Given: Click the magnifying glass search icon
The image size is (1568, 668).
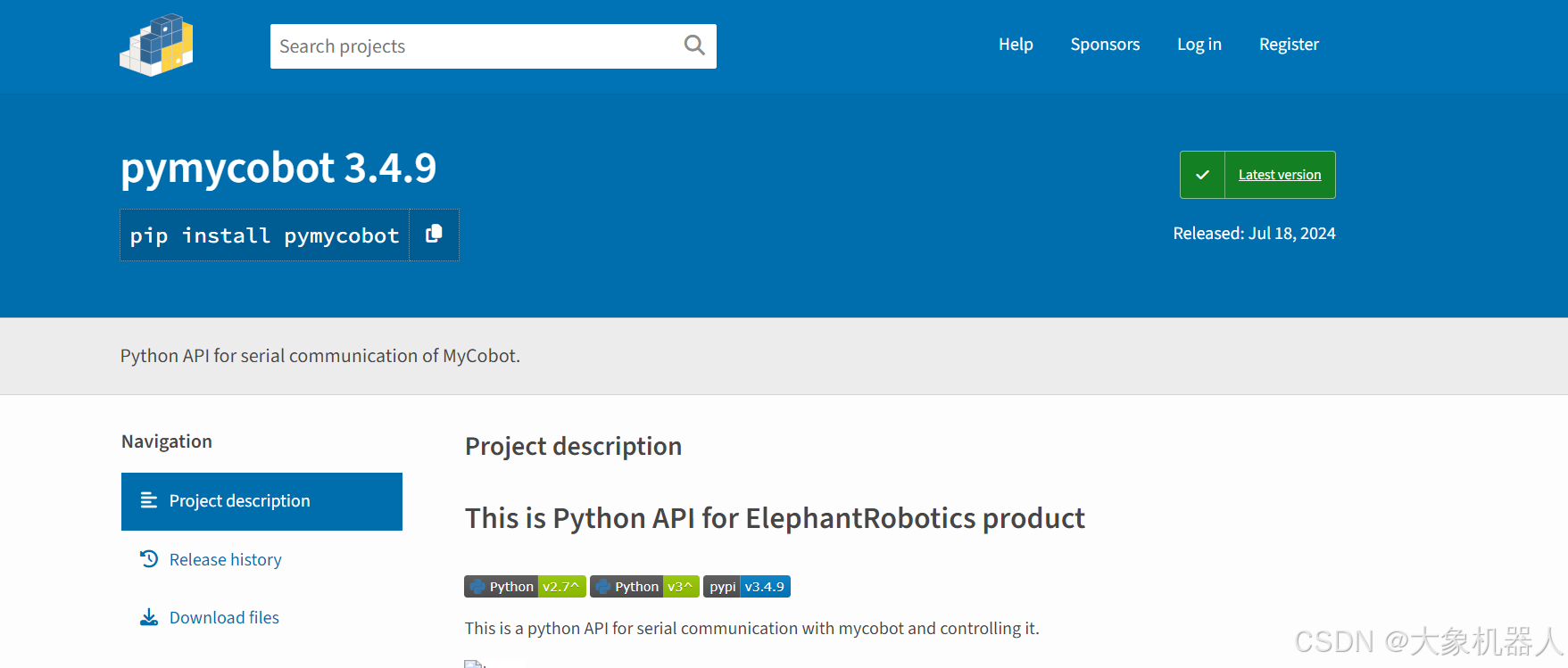Looking at the screenshot, I should pyautogui.click(x=694, y=45).
